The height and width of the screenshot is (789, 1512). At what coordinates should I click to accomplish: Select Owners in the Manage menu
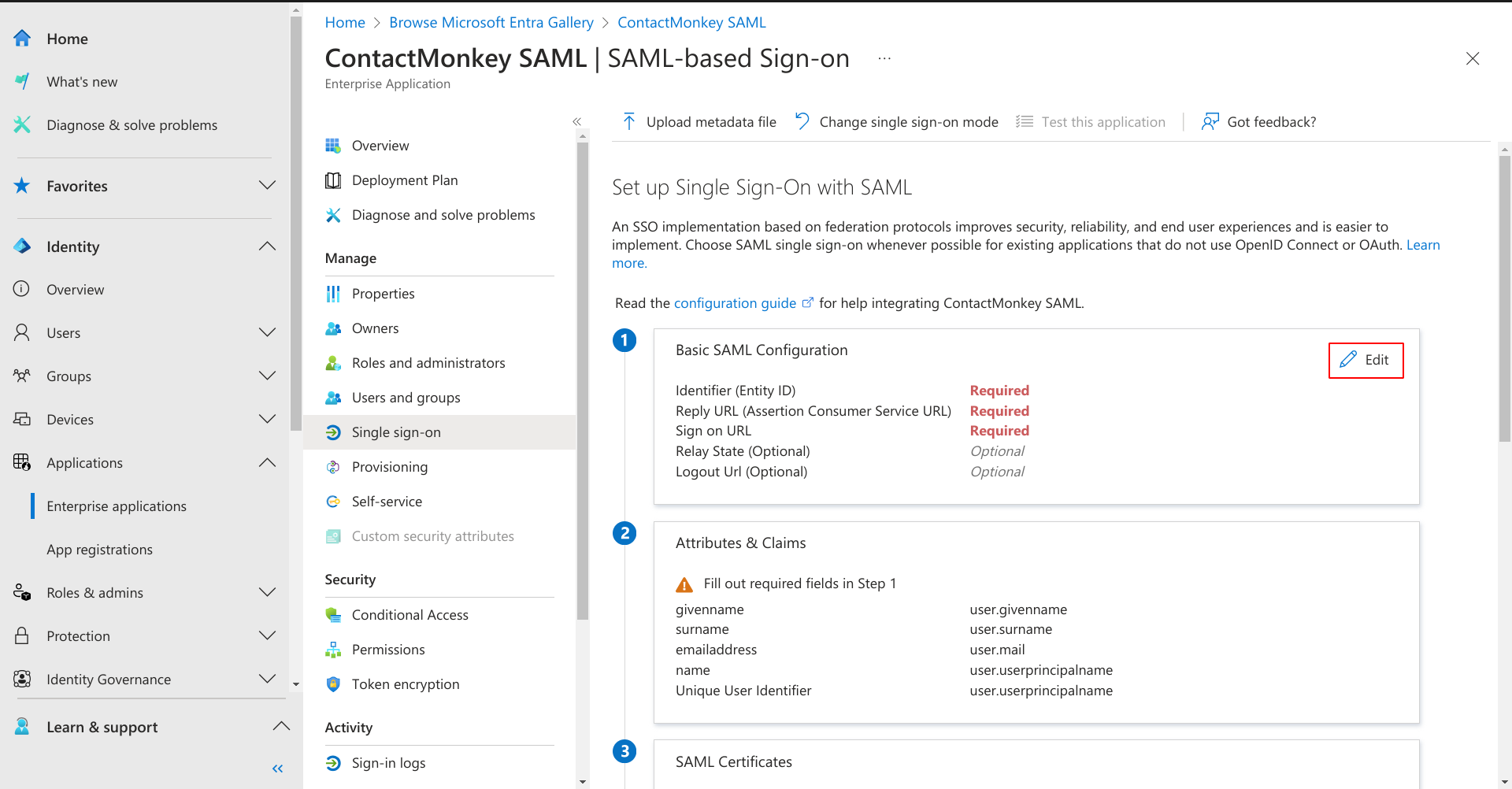click(375, 328)
